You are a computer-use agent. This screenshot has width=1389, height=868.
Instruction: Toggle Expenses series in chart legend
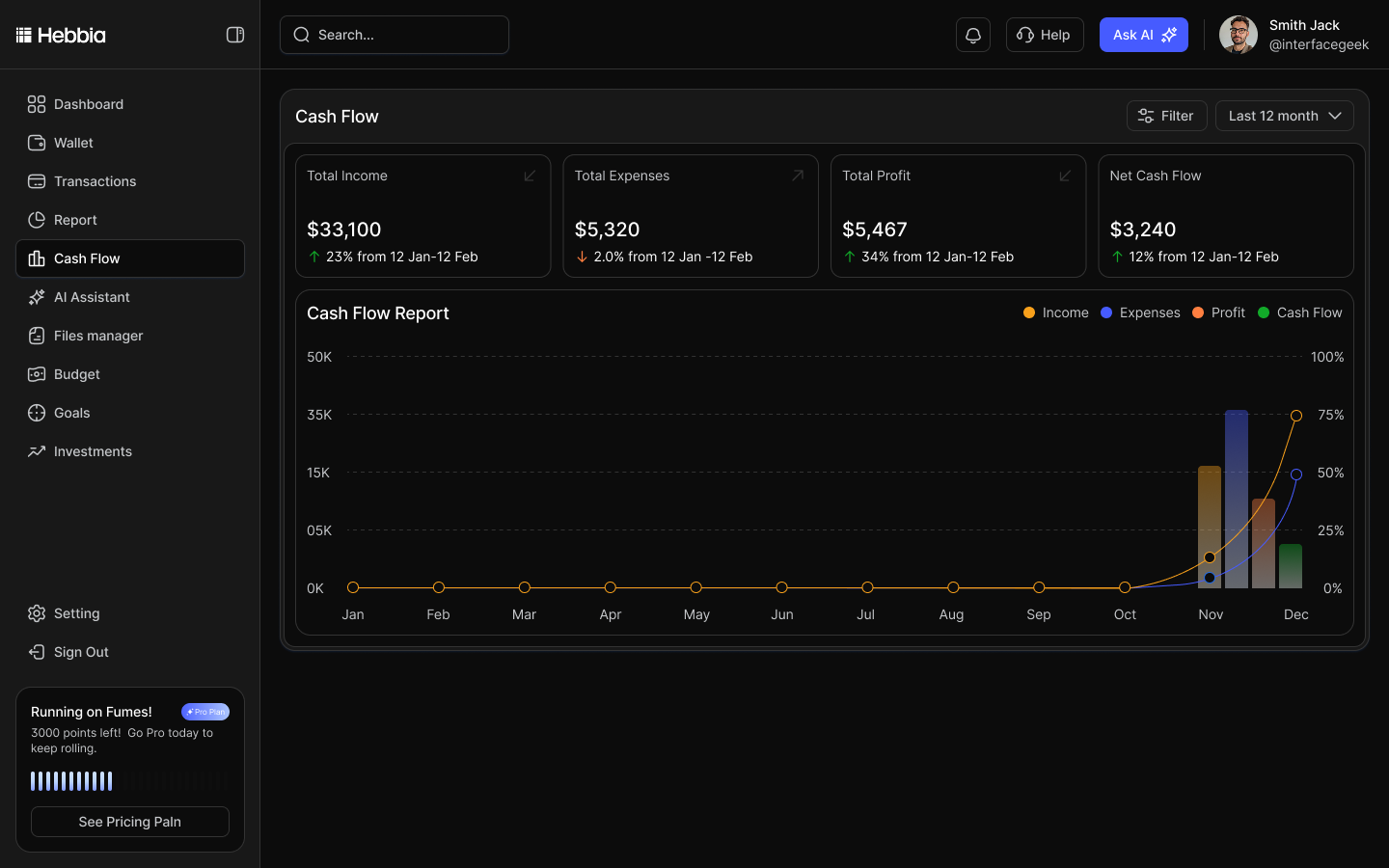(x=1140, y=312)
